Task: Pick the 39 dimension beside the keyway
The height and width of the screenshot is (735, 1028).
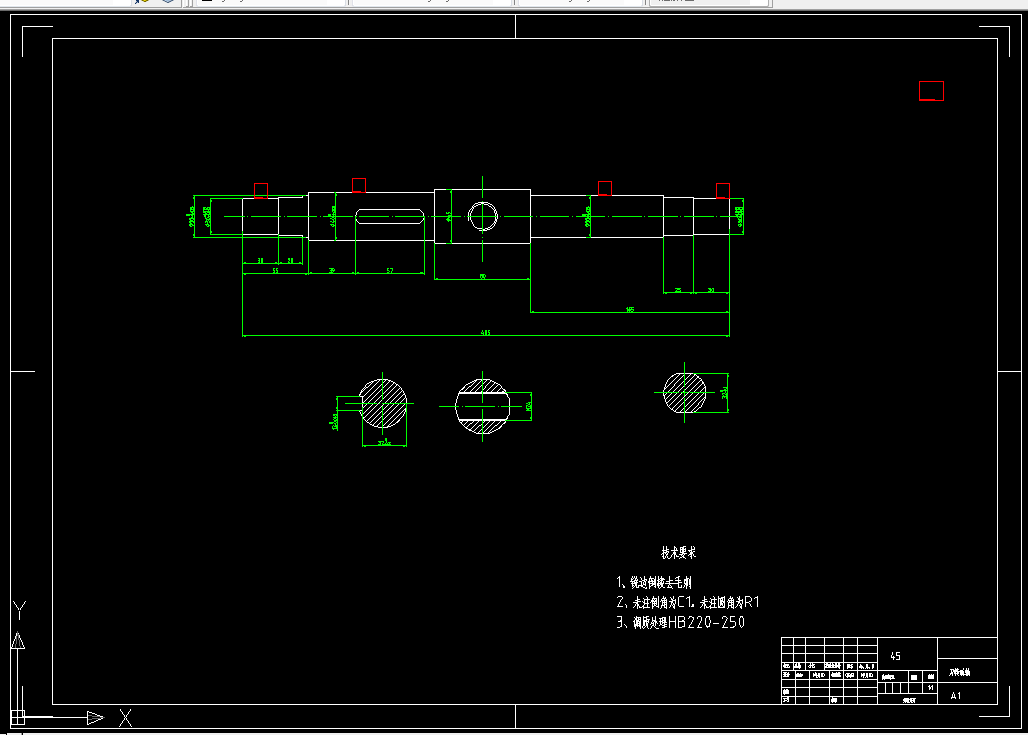Action: 332,270
